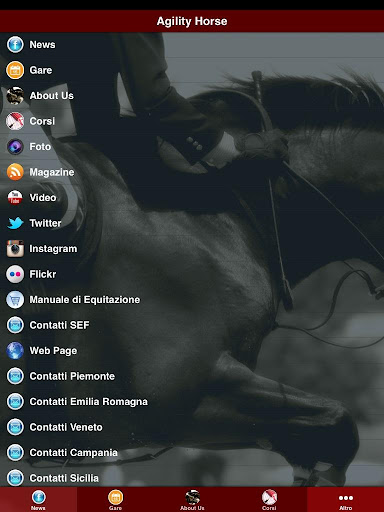Screen dimensions: 384x512
Task: Open the Altro three-dots tab
Action: [346, 499]
